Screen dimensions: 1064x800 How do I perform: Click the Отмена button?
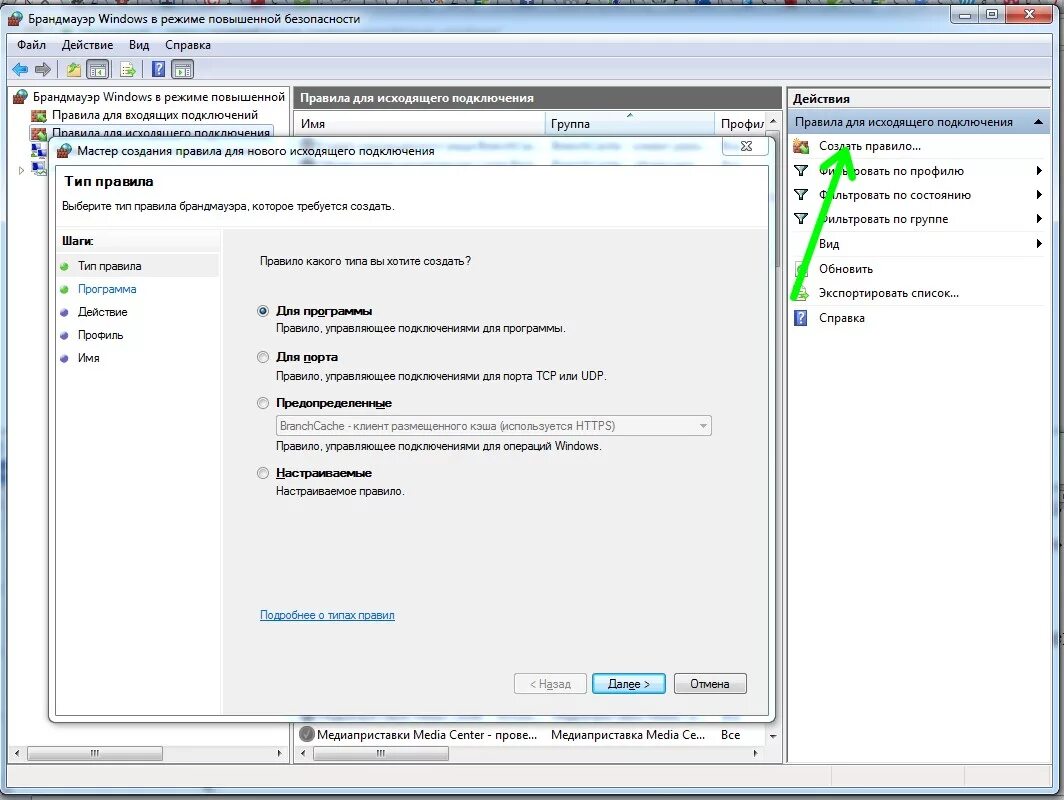[x=710, y=683]
